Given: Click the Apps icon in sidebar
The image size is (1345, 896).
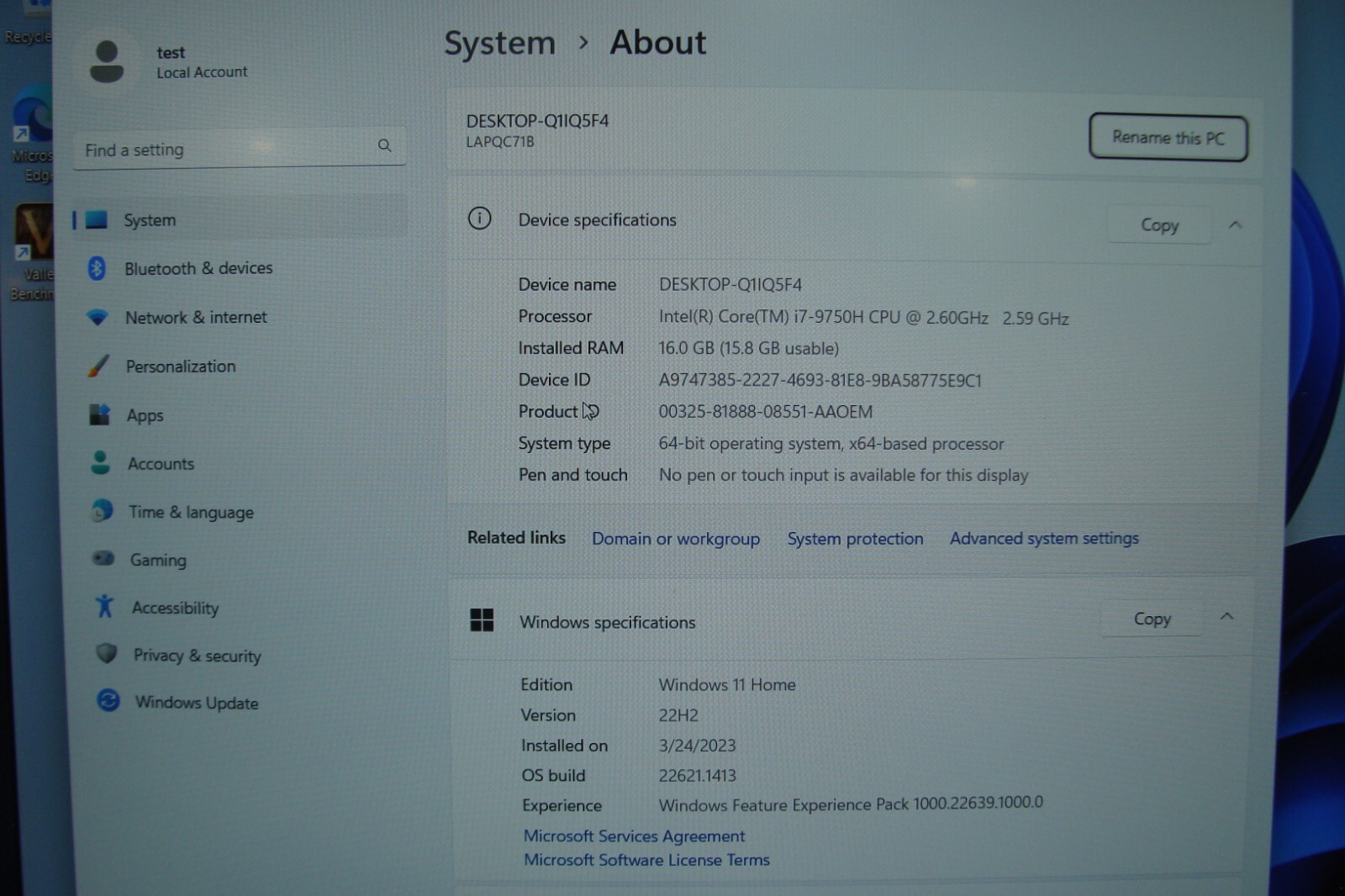Looking at the screenshot, I should (x=100, y=414).
